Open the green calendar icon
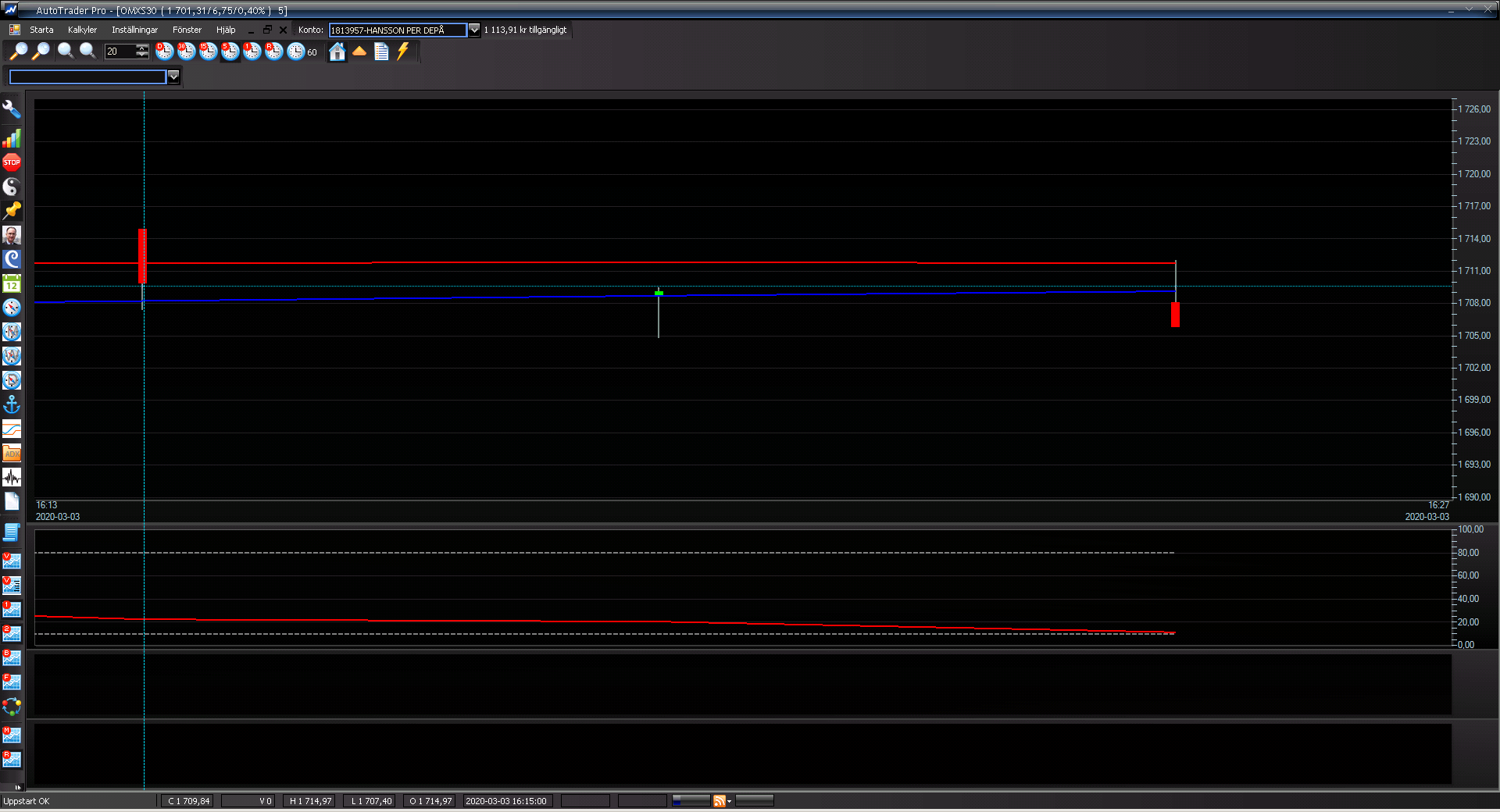The height and width of the screenshot is (812, 1500). [12, 284]
